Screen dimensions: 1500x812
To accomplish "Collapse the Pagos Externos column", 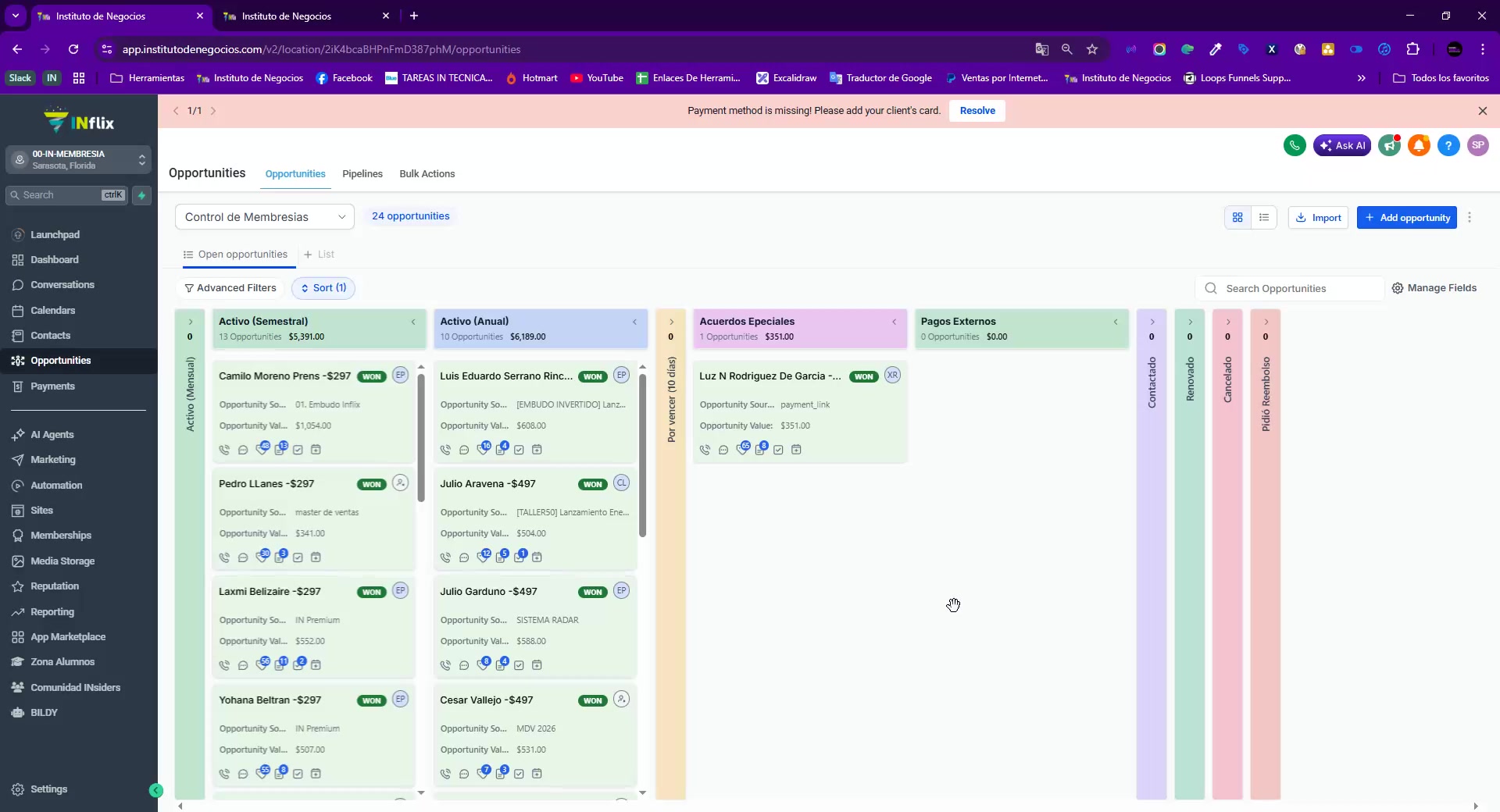I will (x=1116, y=322).
